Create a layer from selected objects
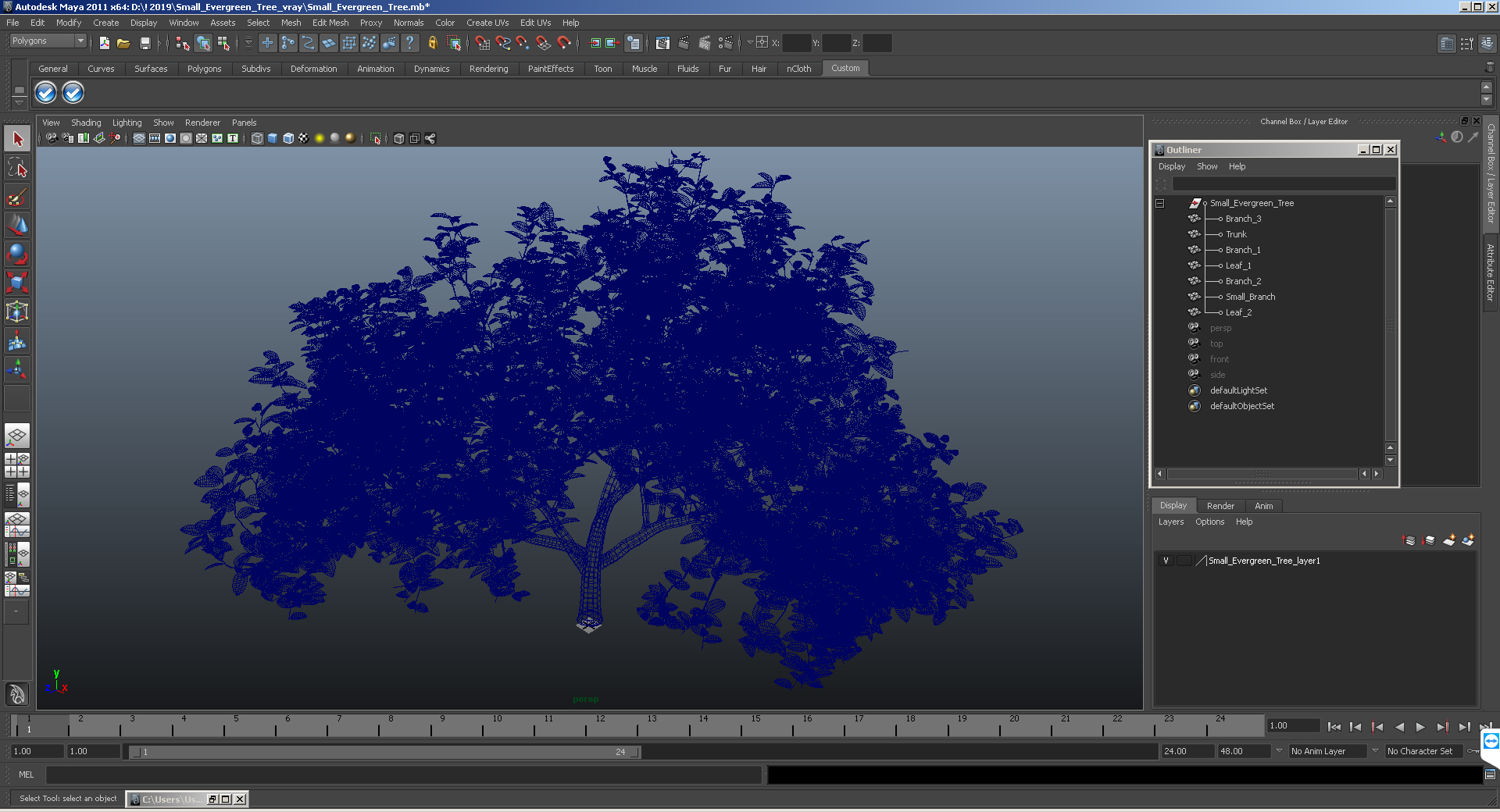Screen dimensions: 1500x812 coord(1468,540)
